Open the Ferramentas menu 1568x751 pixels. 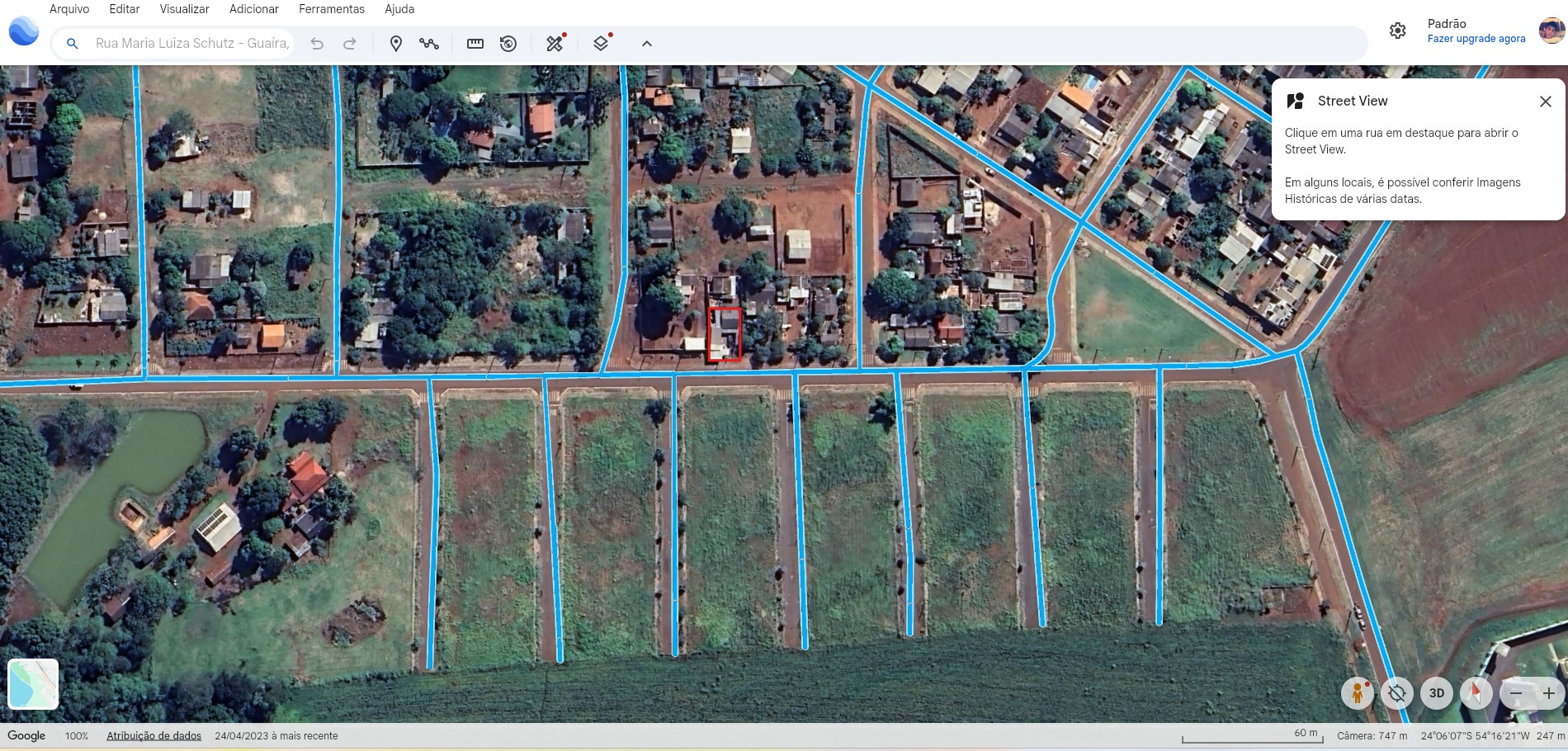[x=331, y=9]
